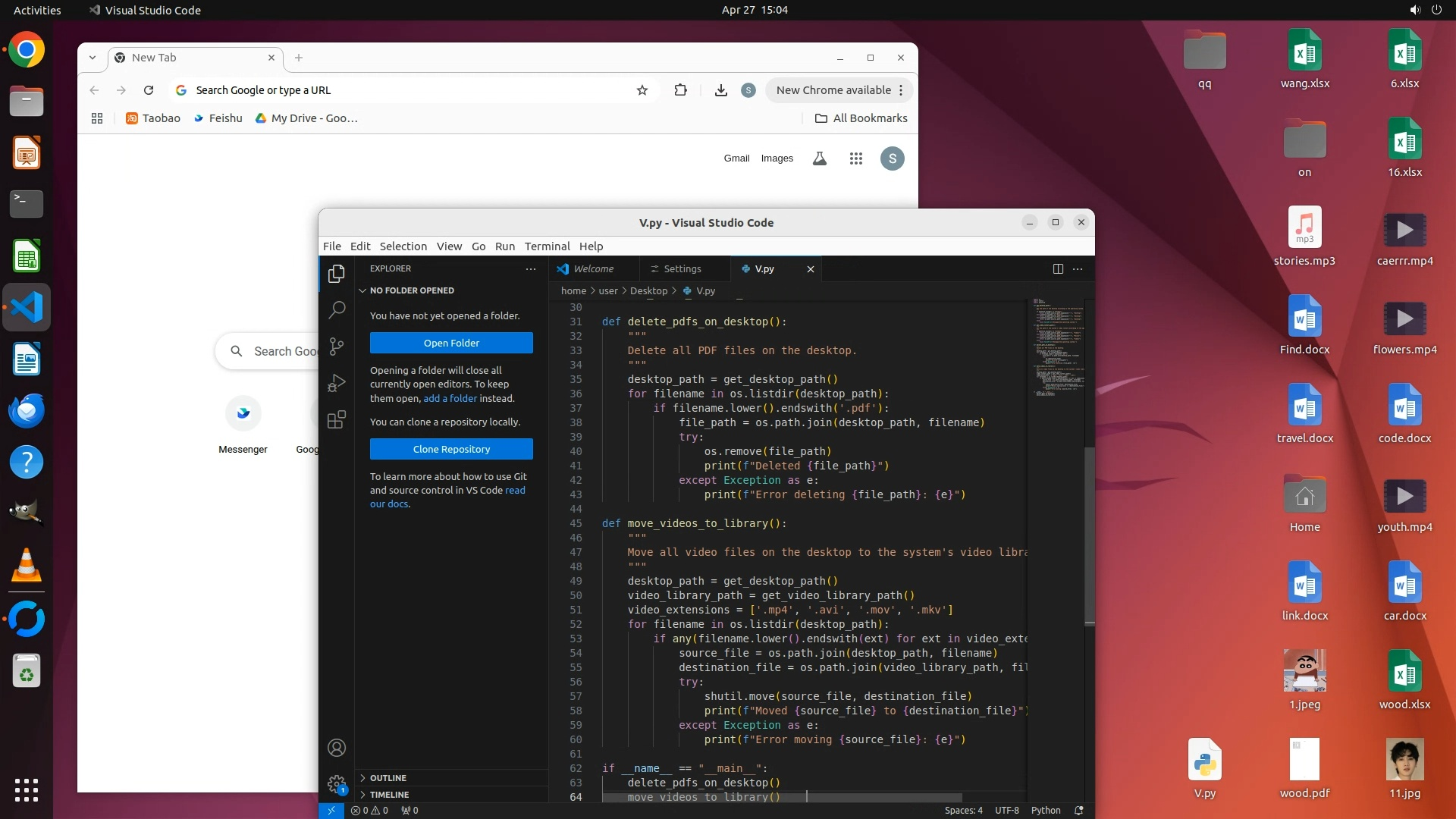Click the Accounts icon in activity bar
1456x819 pixels.
tap(337, 748)
